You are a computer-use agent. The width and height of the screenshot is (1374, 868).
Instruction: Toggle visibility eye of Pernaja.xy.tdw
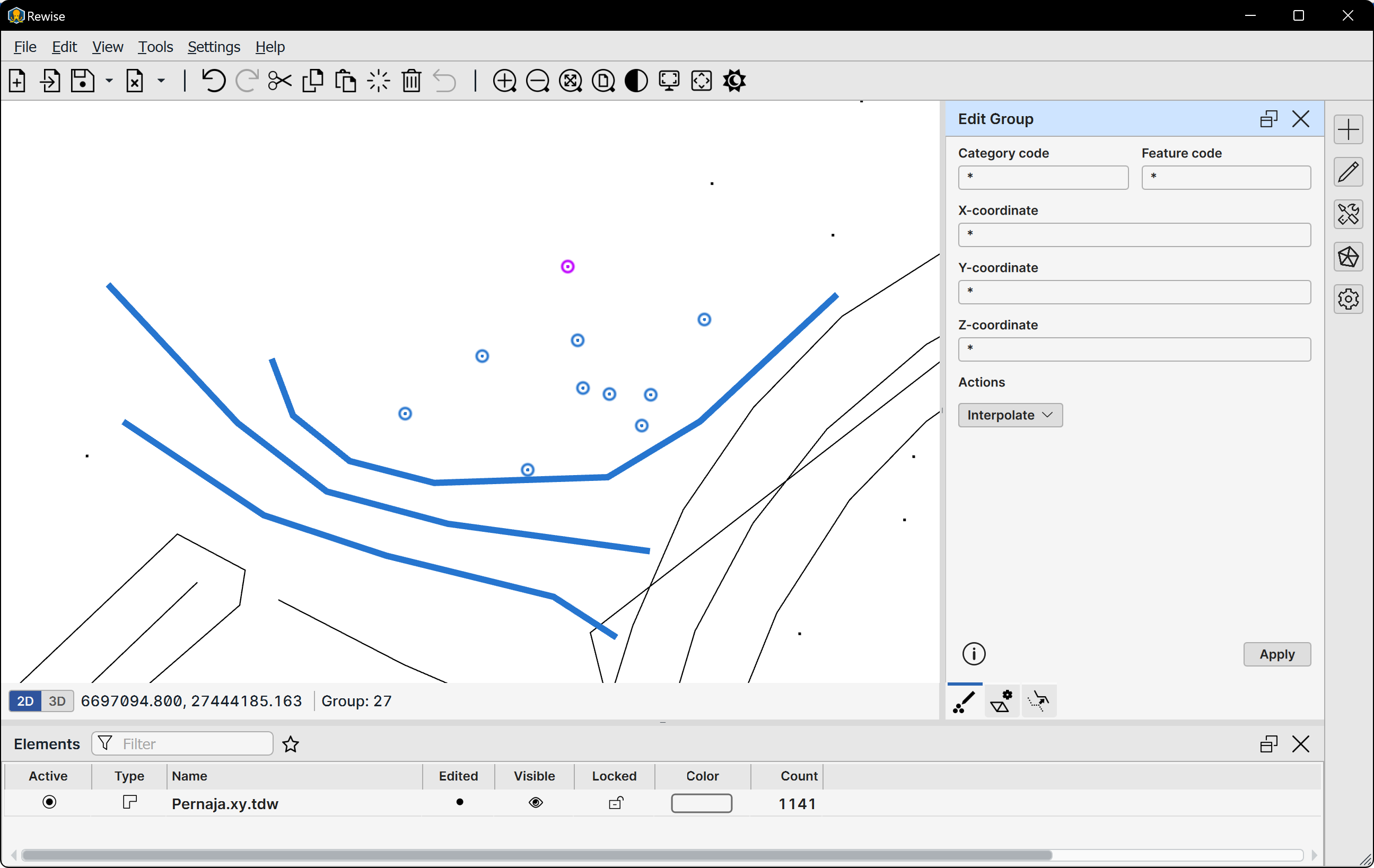point(535,803)
